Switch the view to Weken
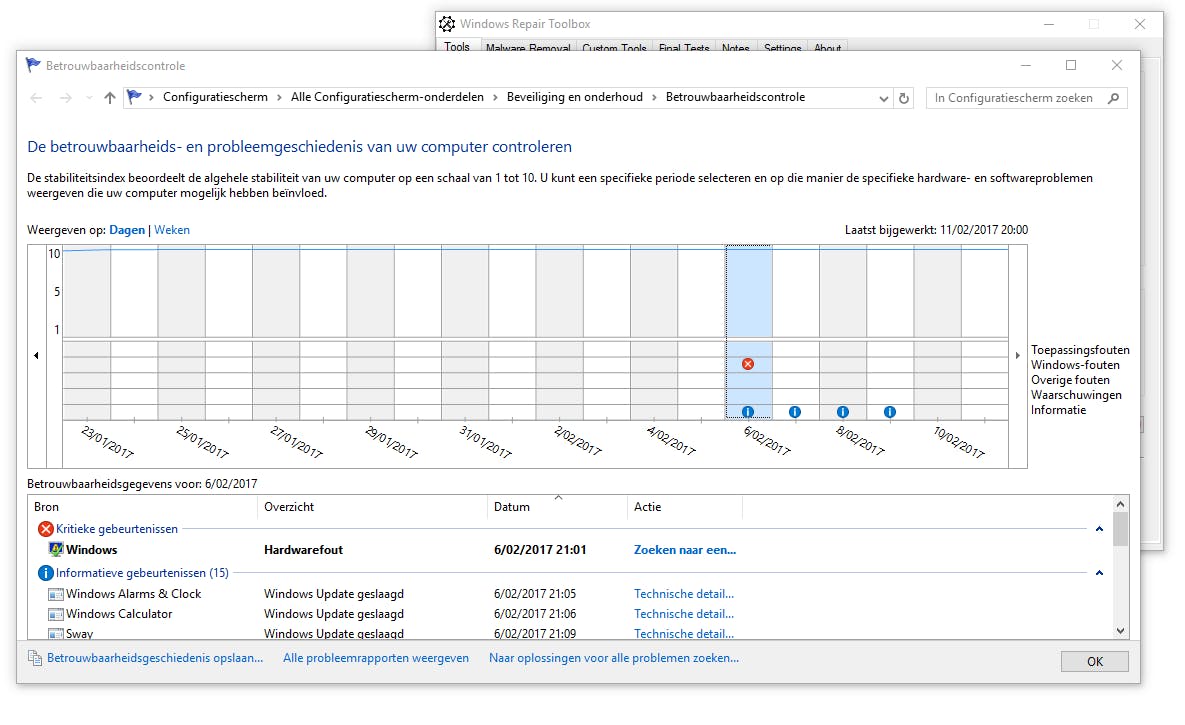The image size is (1185, 725). [x=172, y=230]
